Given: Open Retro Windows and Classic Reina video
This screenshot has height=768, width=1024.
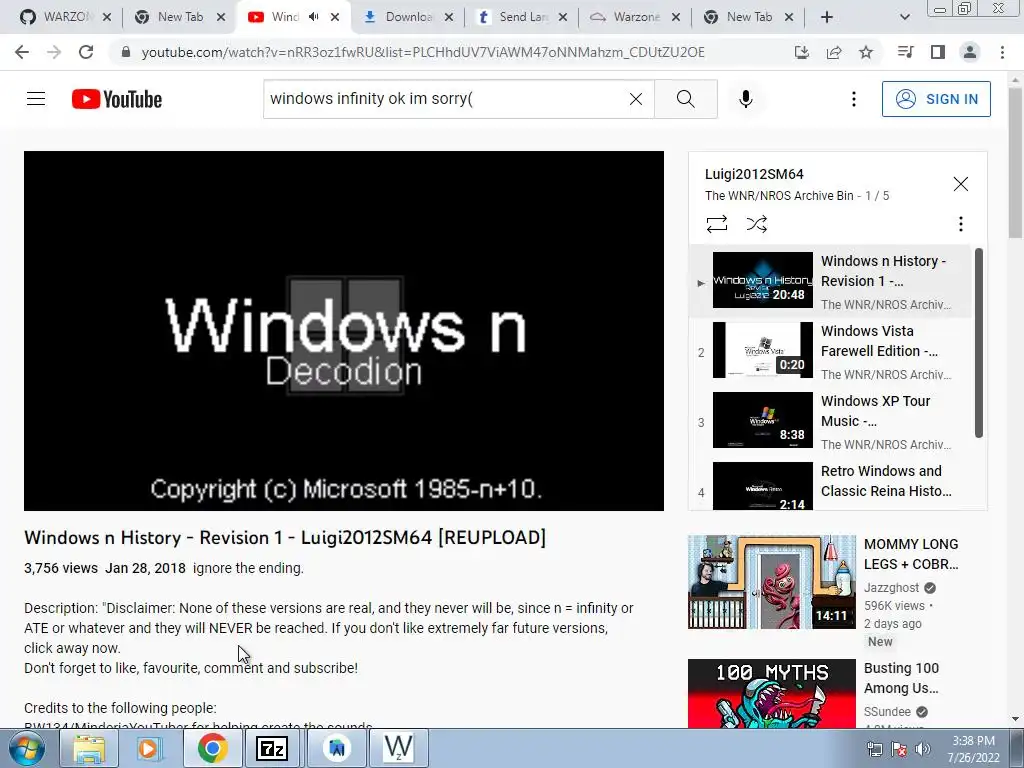Looking at the screenshot, I should click(830, 485).
